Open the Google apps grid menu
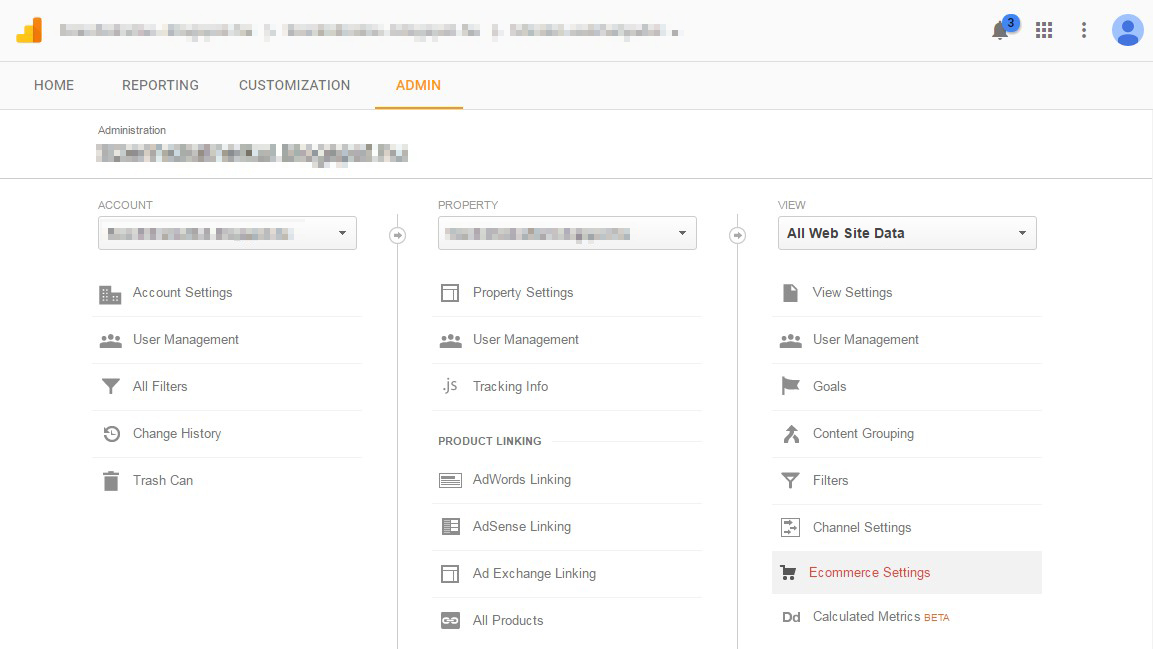The height and width of the screenshot is (649, 1153). pyautogui.click(x=1044, y=30)
